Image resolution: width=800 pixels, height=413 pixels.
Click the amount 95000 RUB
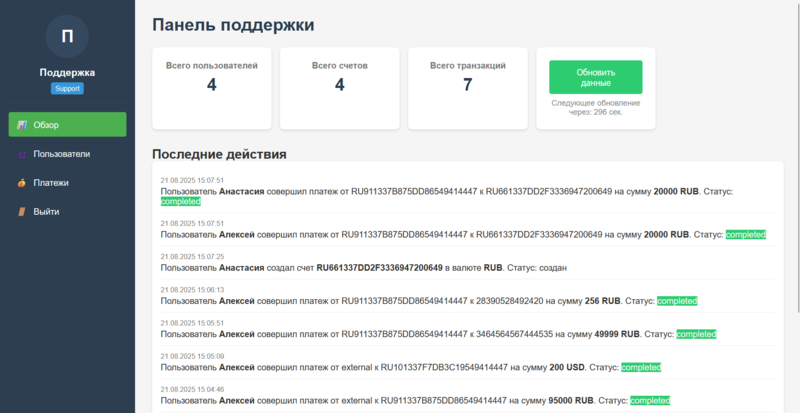coord(571,401)
